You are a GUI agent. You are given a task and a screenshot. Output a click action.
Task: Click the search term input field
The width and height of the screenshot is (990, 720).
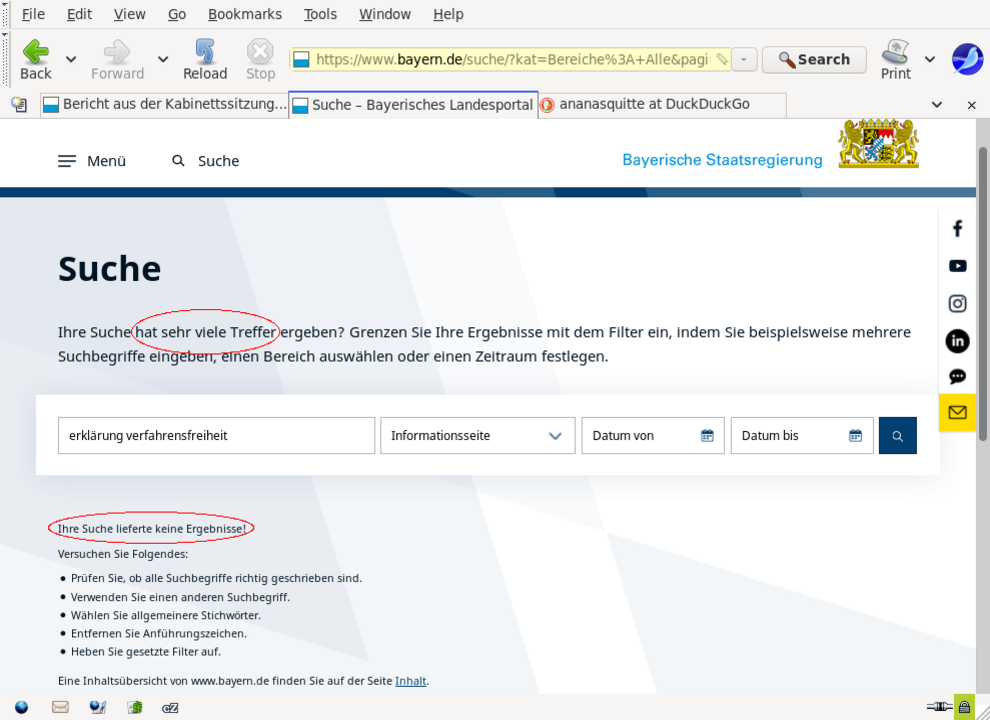216,436
